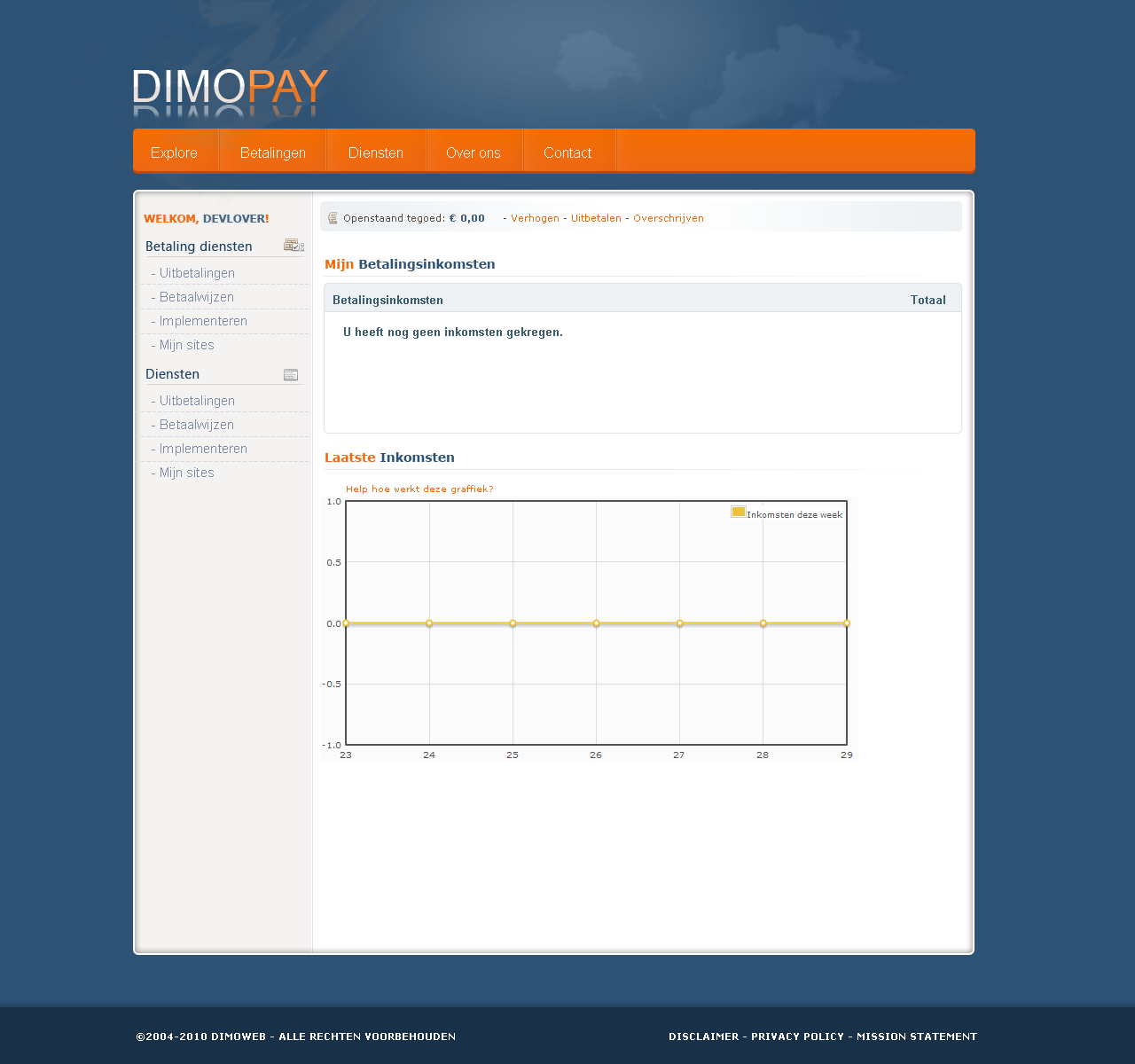1135x1064 pixels.
Task: Click the DEVLOVER username in the welcome greeting
Action: pyautogui.click(x=234, y=219)
